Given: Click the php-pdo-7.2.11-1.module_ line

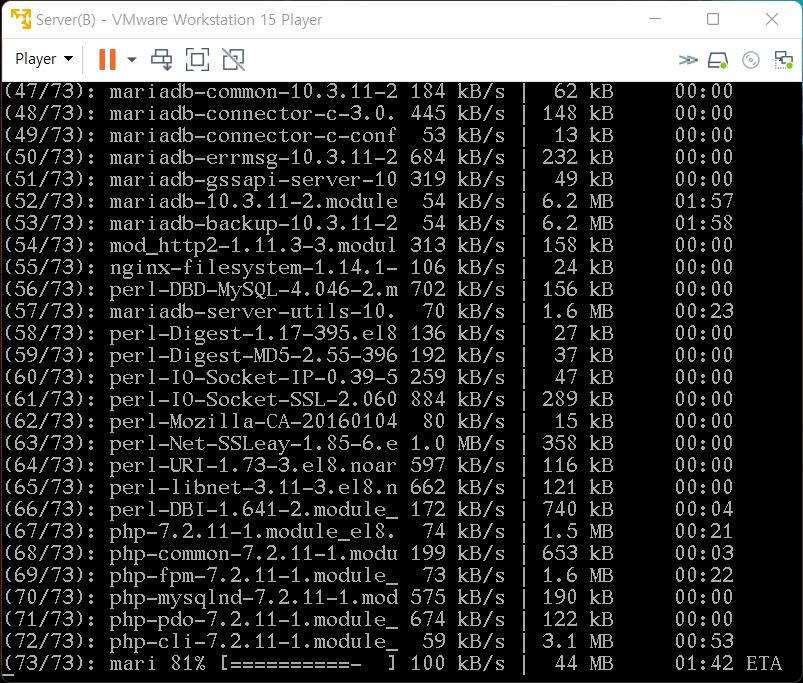Looking at the screenshot, I should (x=369, y=620).
